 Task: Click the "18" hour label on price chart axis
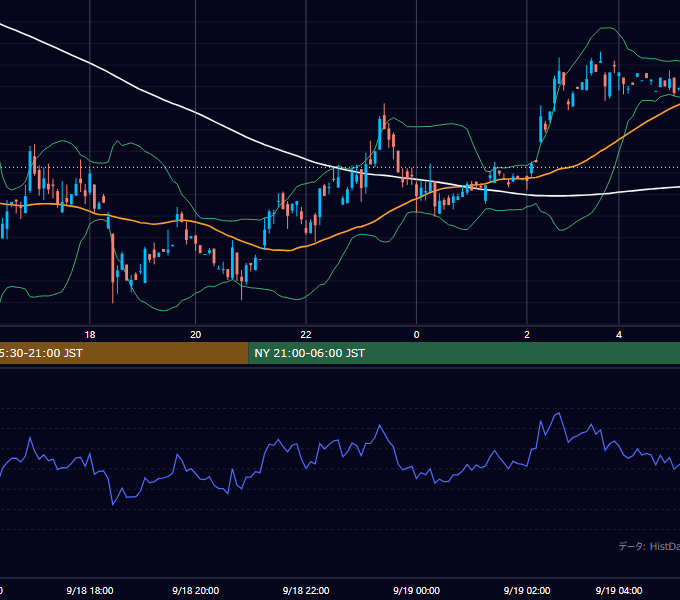point(90,335)
